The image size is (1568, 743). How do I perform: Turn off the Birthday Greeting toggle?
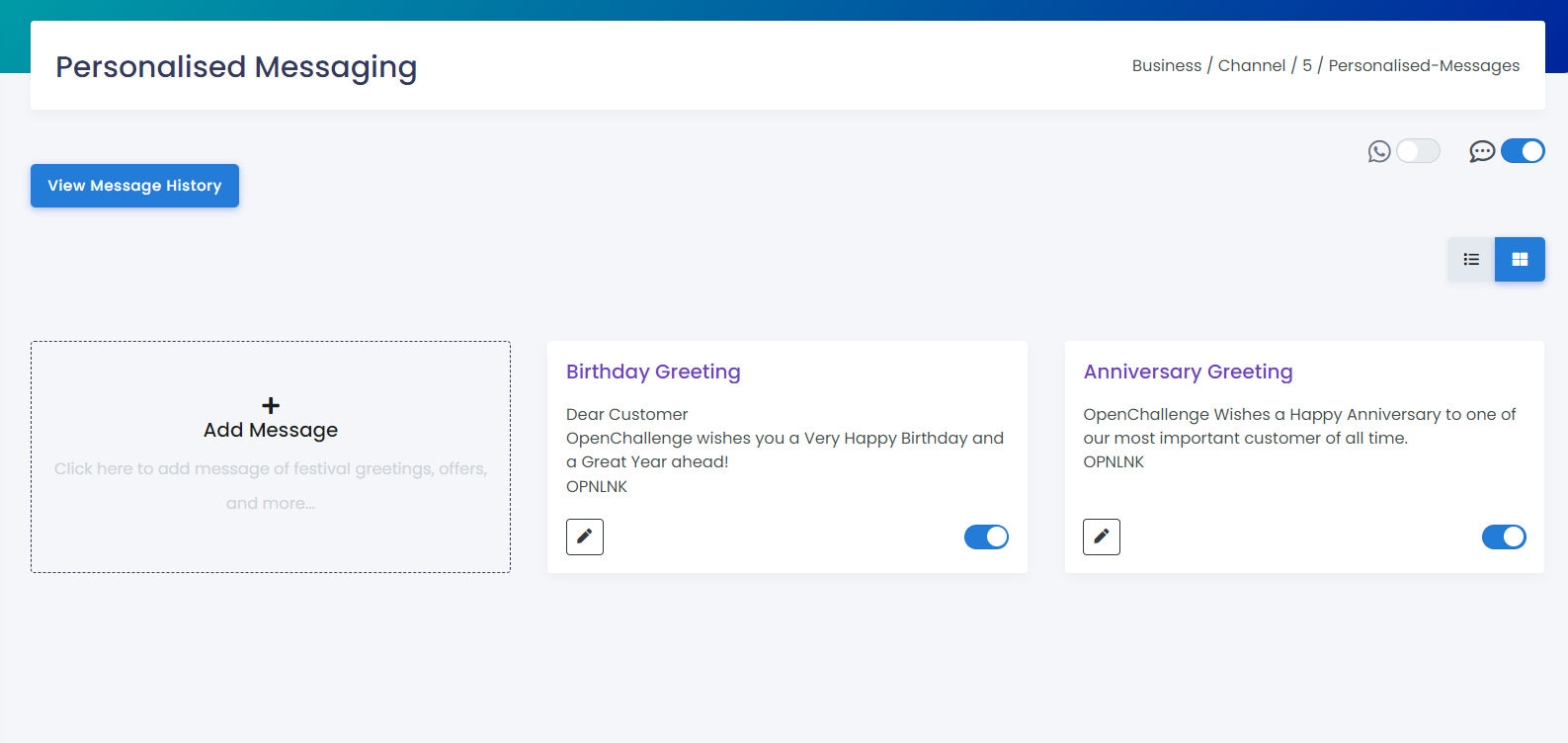tap(986, 537)
